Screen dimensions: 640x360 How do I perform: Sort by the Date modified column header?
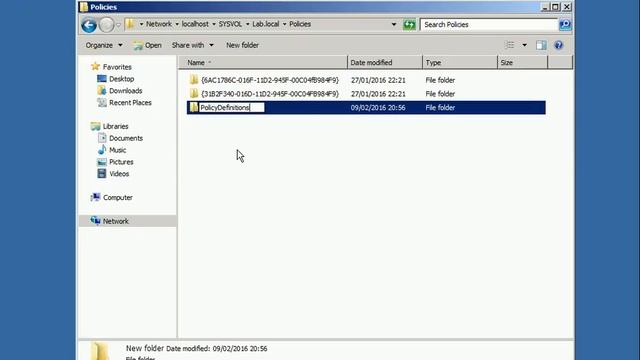385,62
